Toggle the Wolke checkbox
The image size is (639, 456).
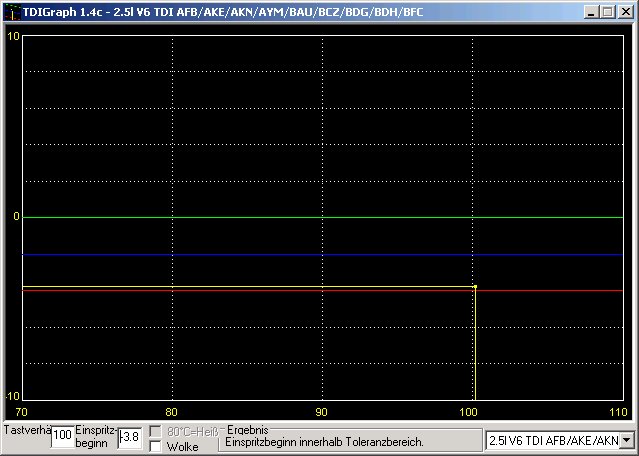point(156,446)
